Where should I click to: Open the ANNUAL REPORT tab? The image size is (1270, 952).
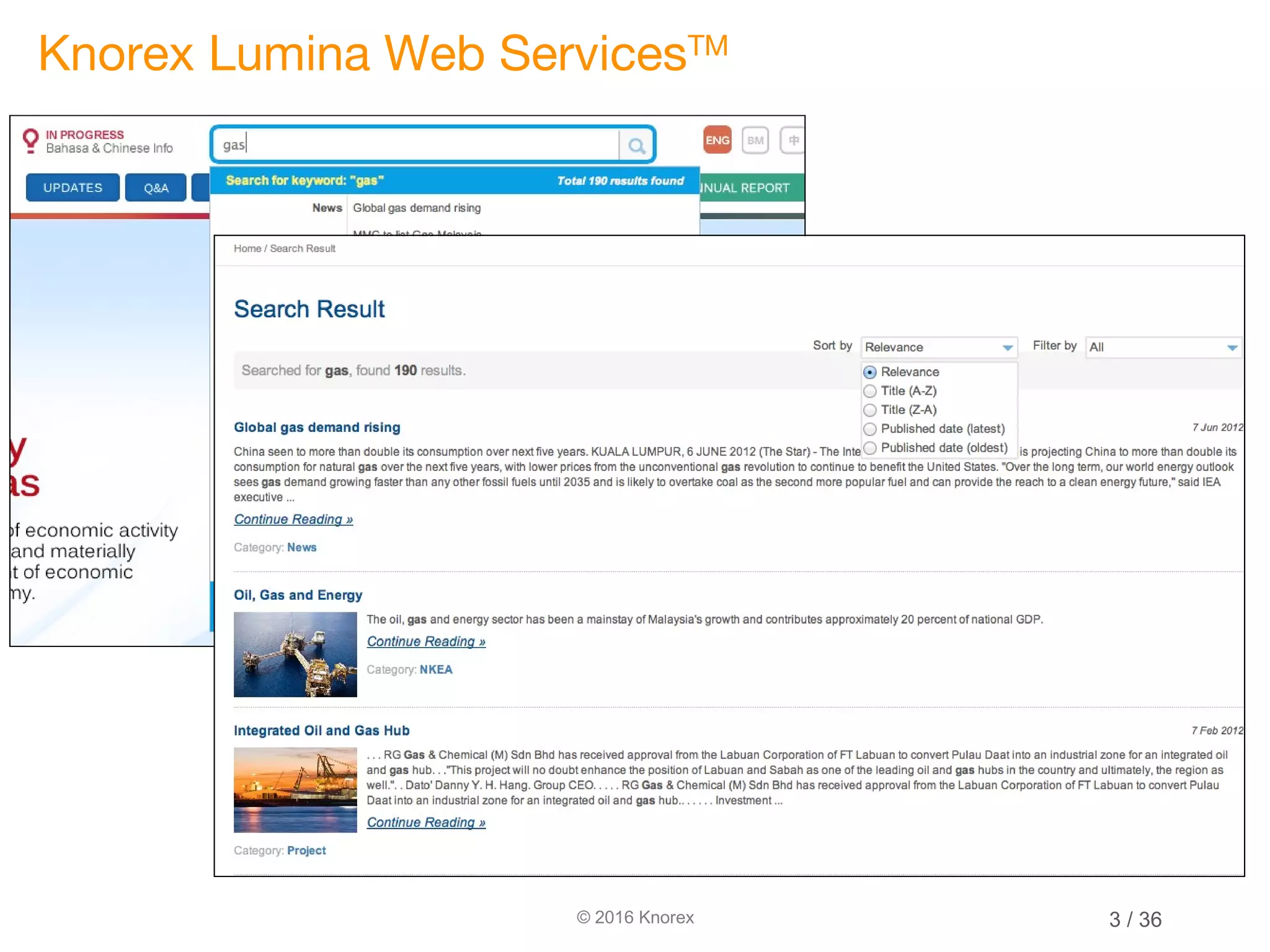(x=752, y=188)
